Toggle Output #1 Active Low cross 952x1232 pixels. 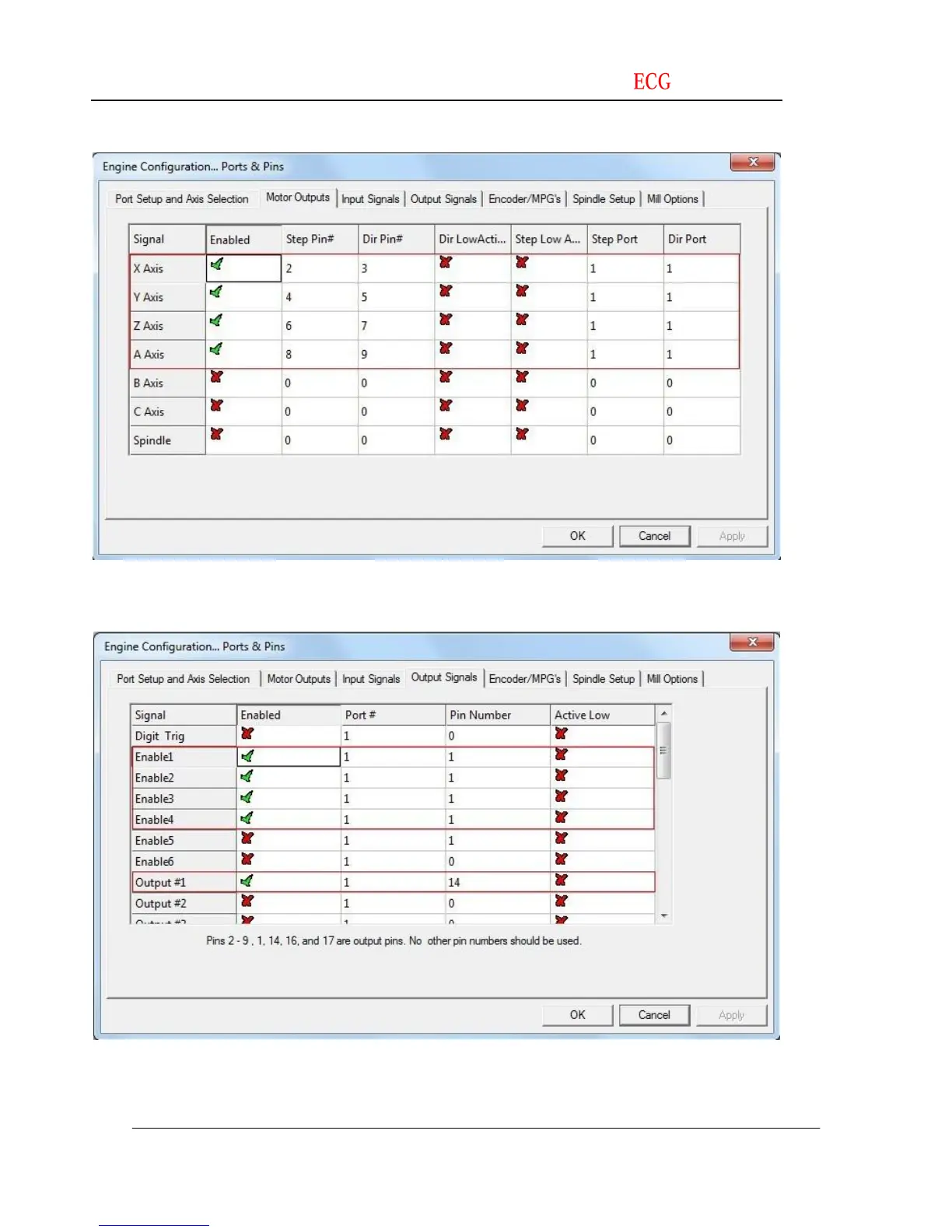pyautogui.click(x=562, y=880)
